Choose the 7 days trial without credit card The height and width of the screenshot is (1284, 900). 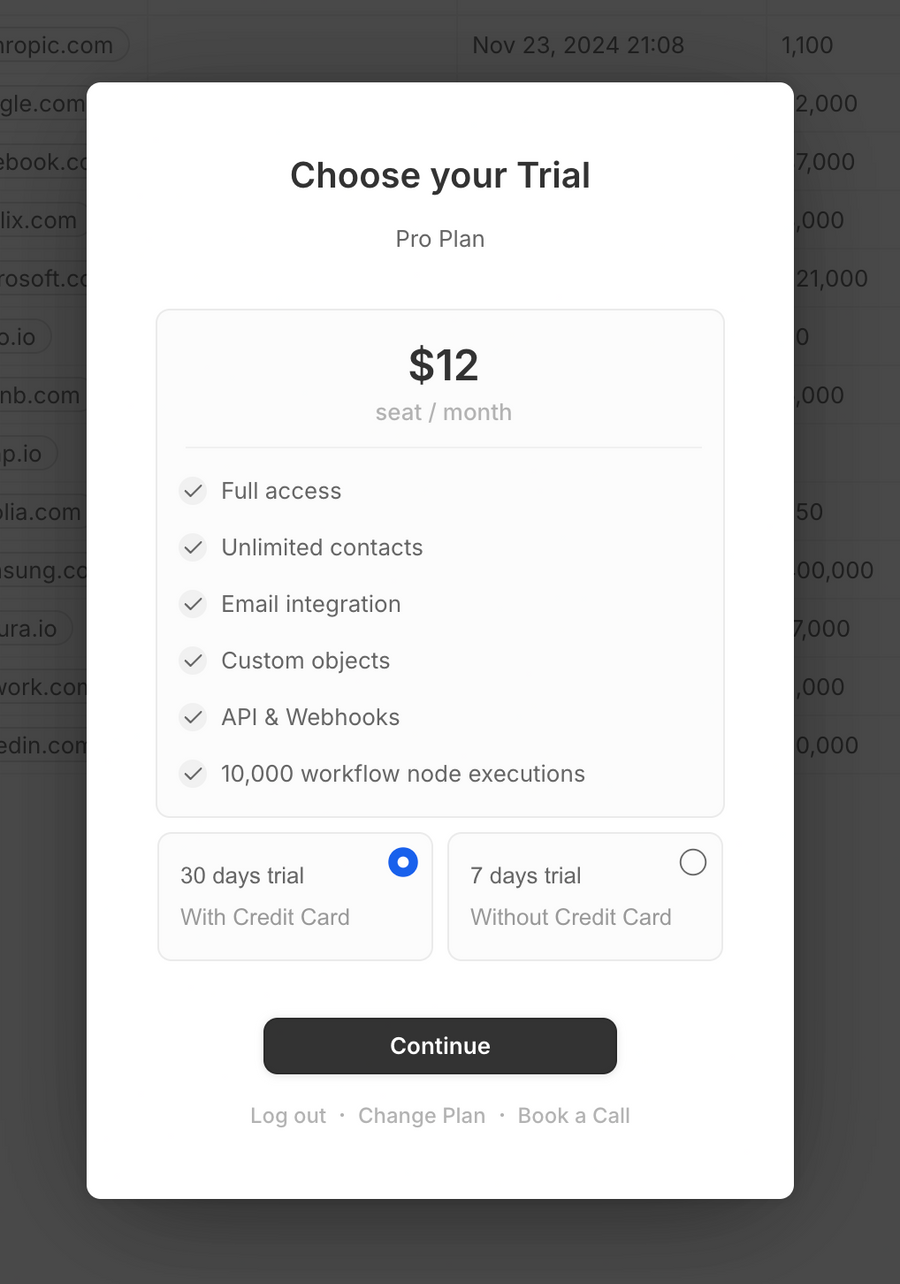[693, 861]
